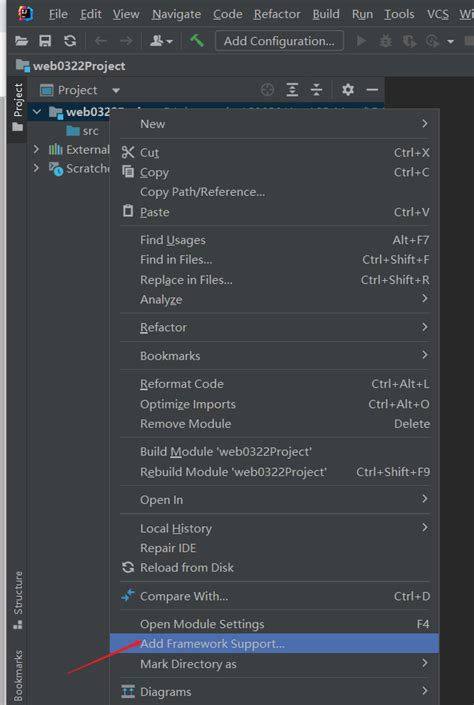Click the Synchronize refresh icon

70,41
